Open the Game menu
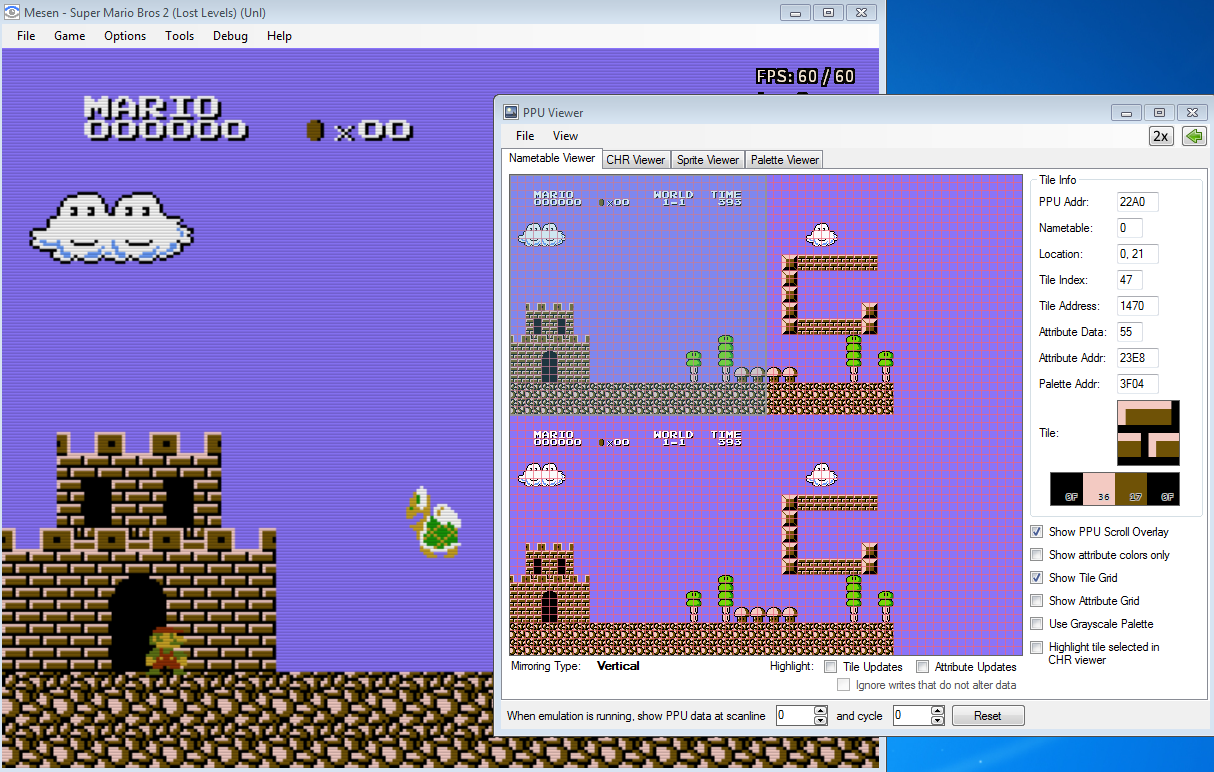The image size is (1214, 772). pos(70,36)
